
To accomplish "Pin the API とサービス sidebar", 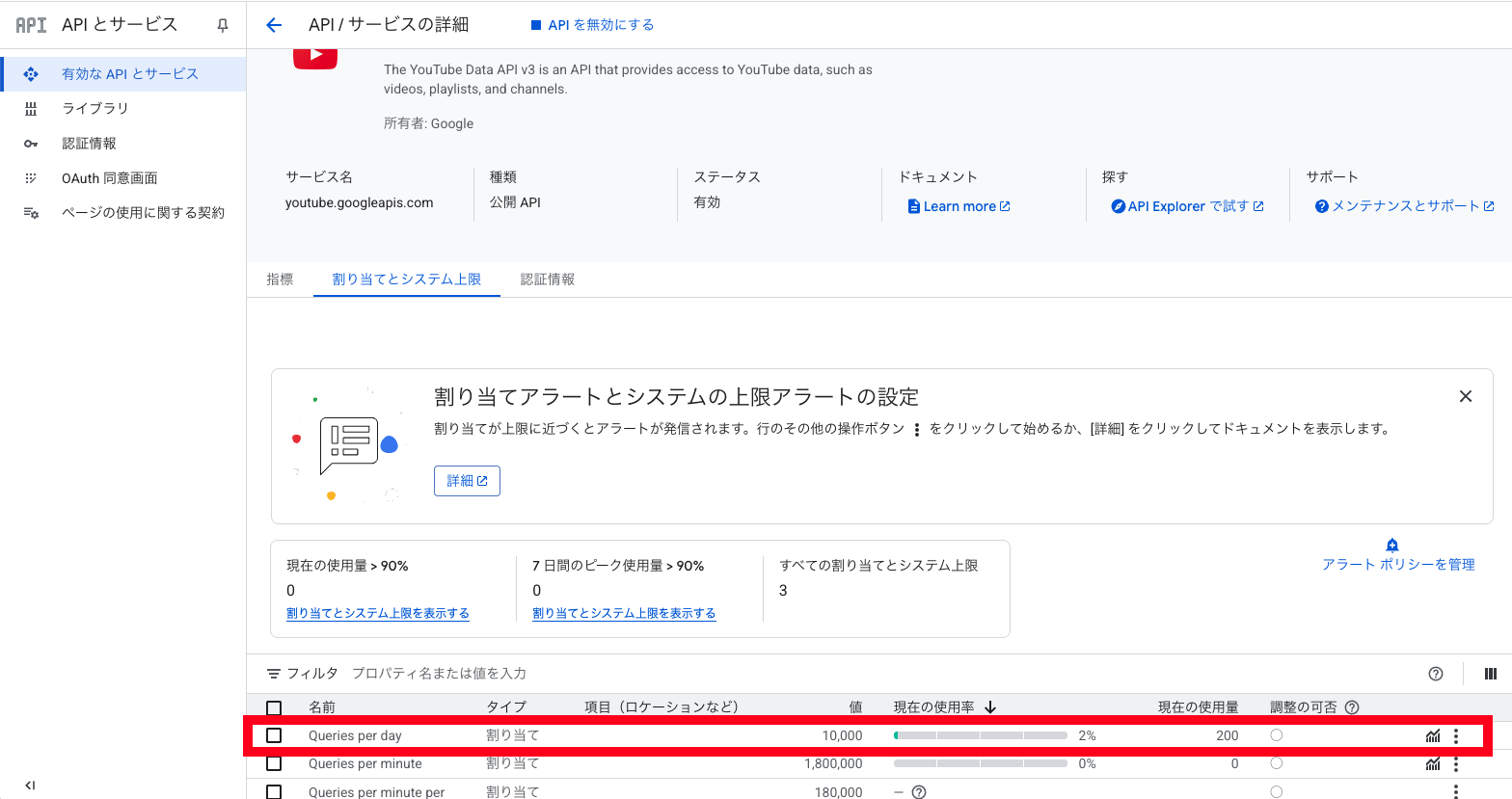I will tap(223, 26).
